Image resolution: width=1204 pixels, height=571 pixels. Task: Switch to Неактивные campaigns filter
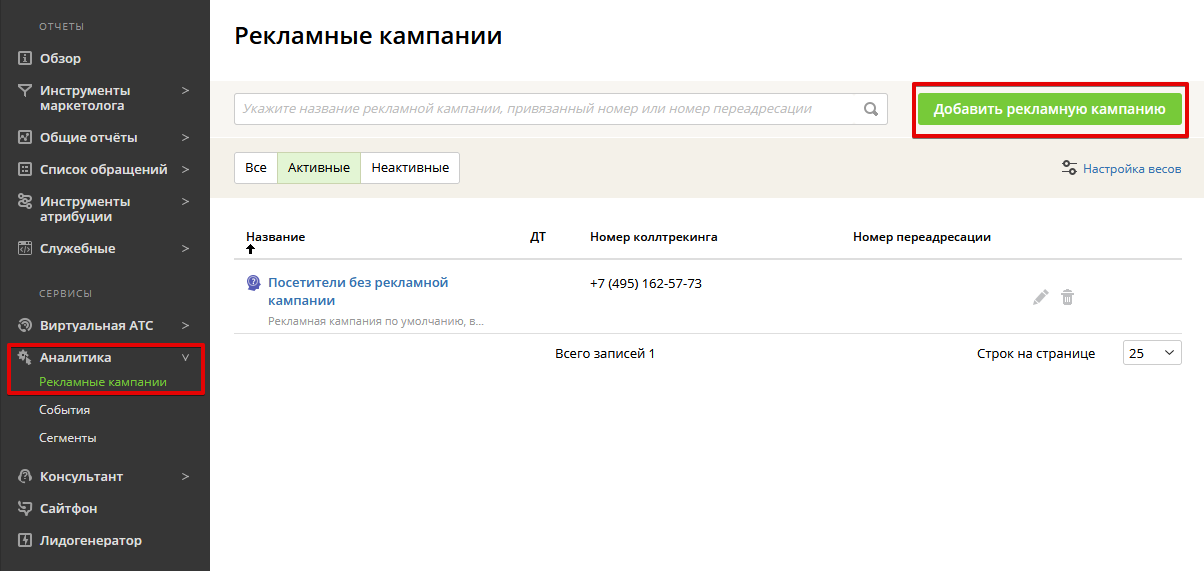coord(410,168)
